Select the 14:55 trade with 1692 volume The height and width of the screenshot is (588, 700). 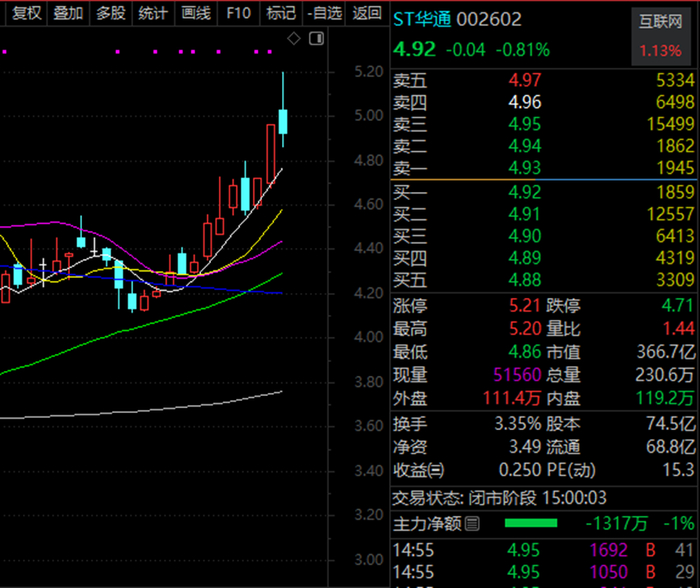point(544,550)
